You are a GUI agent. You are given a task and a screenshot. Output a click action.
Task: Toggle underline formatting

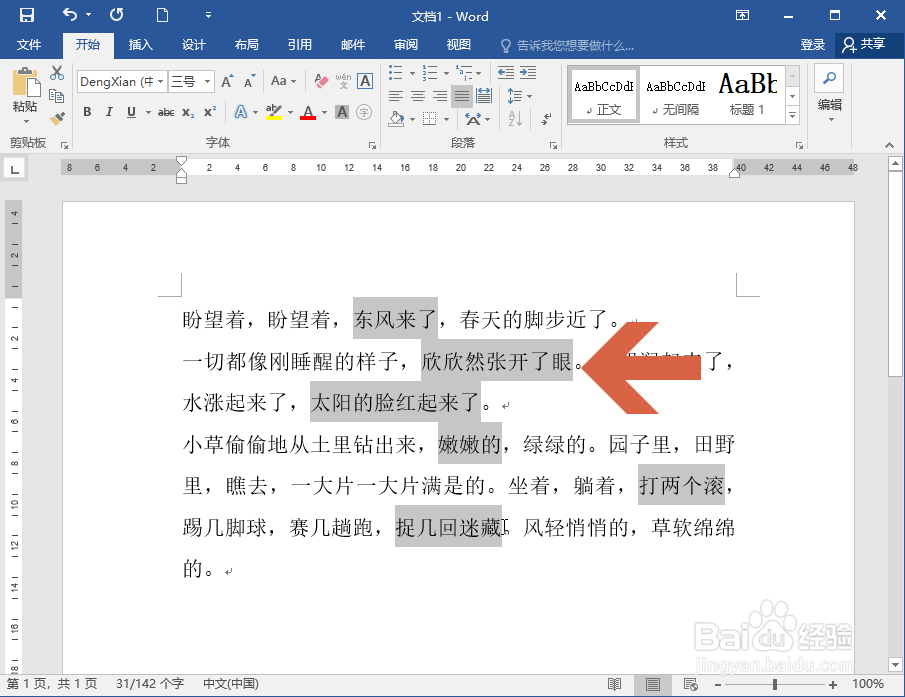[x=132, y=112]
